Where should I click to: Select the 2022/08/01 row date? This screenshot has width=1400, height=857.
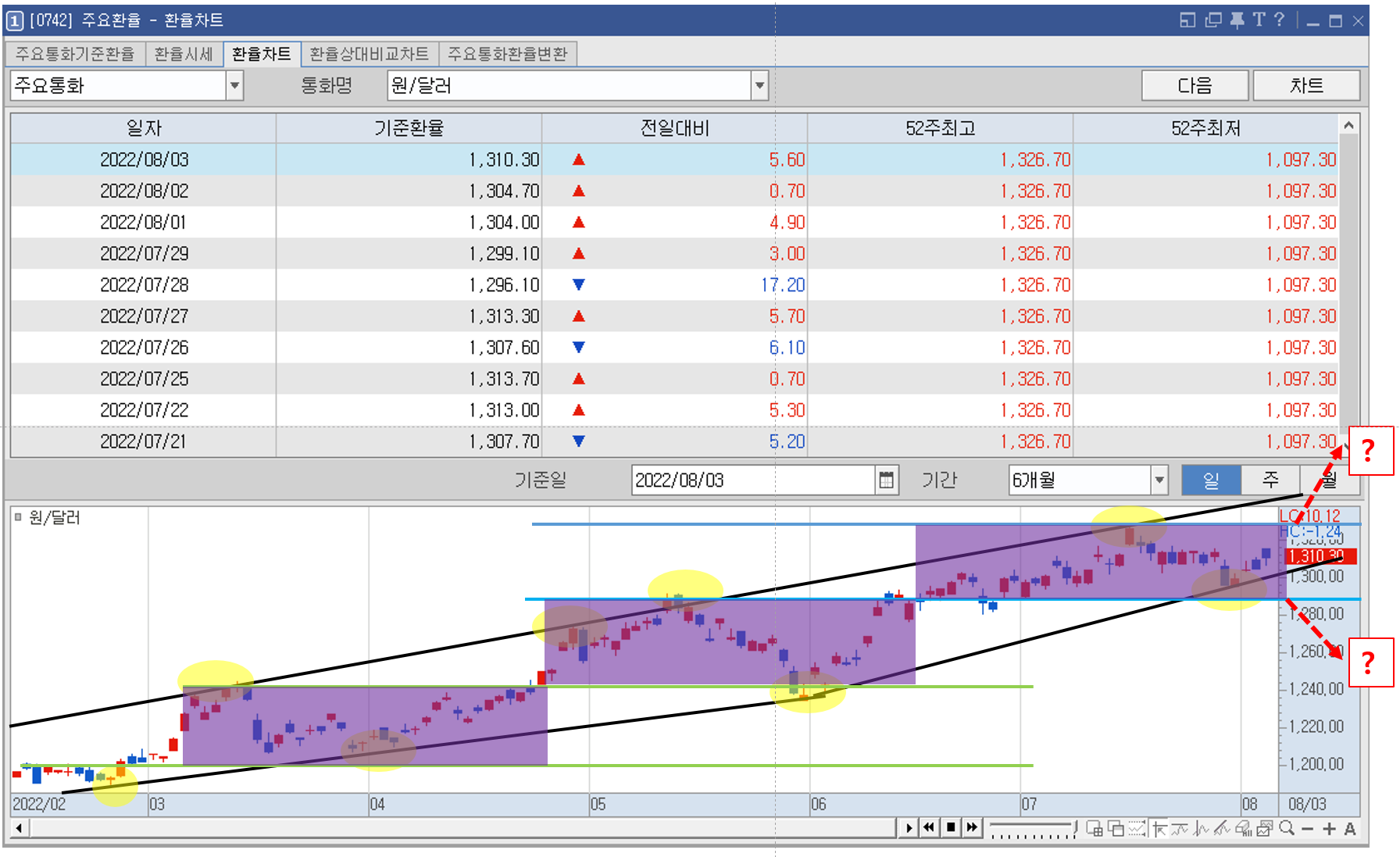click(144, 222)
